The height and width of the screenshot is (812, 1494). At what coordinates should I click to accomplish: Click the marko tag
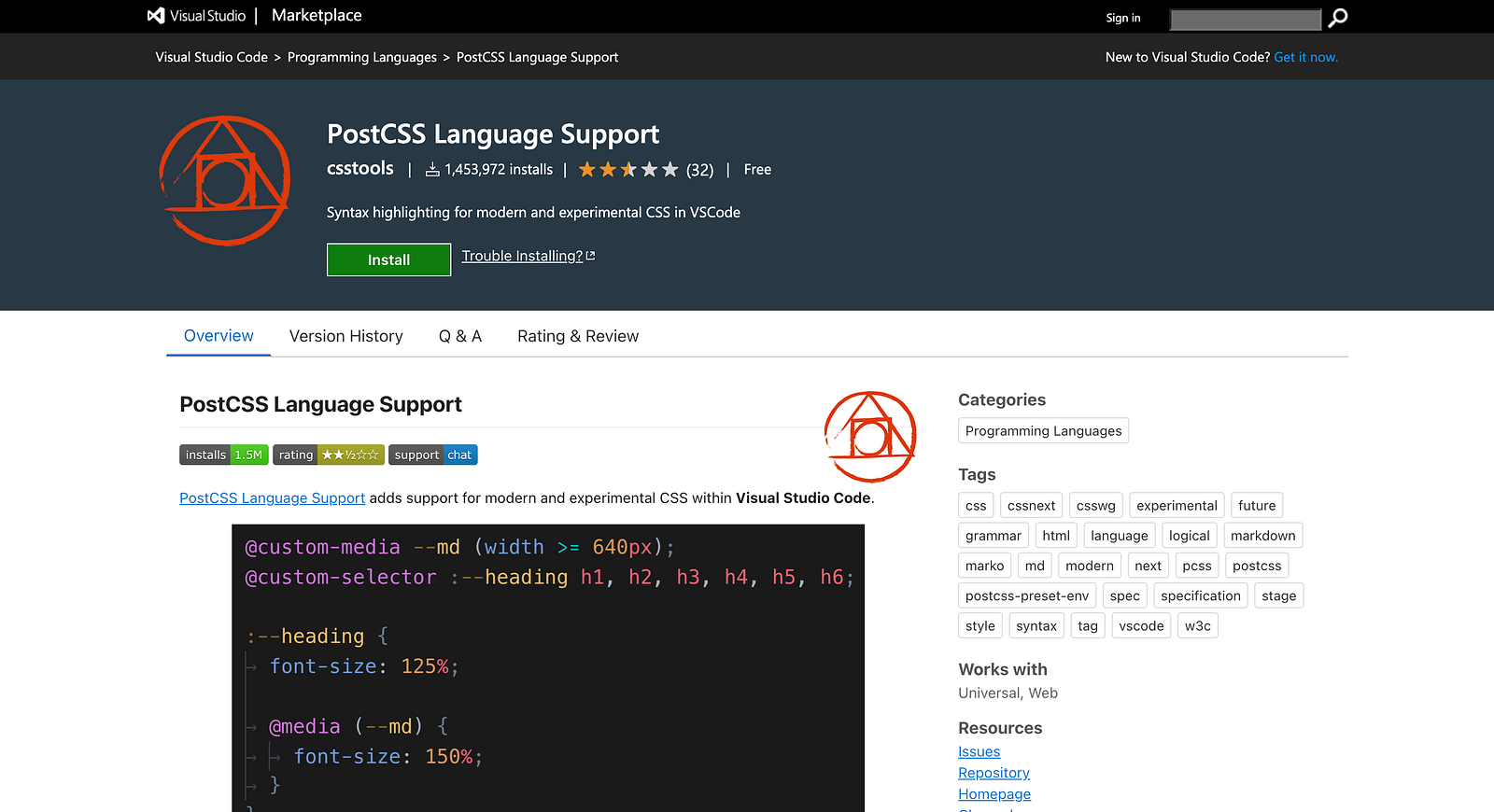click(x=985, y=566)
